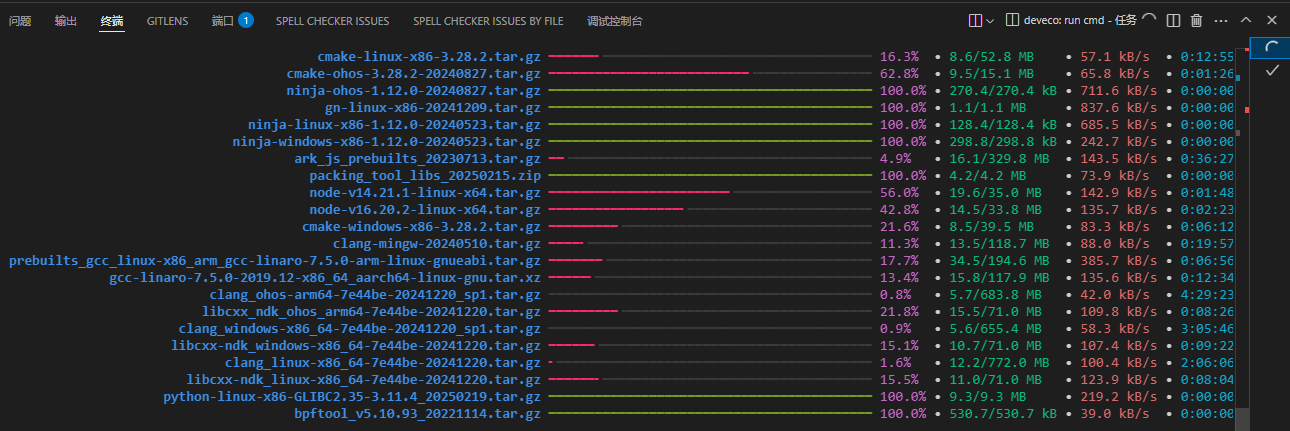Click the cmake-ohos-3.28.2 progress bar
The height and width of the screenshot is (431, 1290).
710,73
